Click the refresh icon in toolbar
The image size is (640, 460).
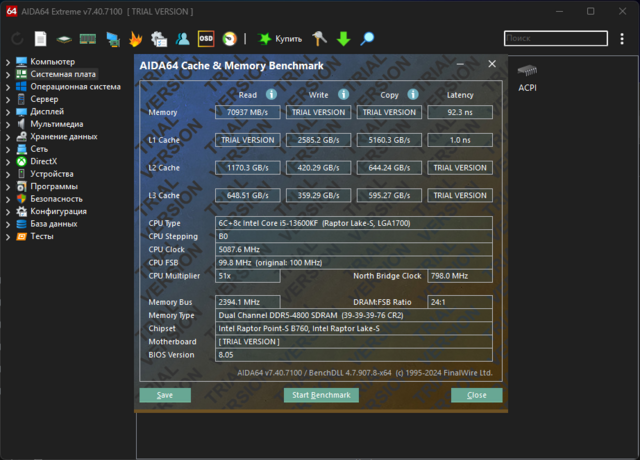click(x=17, y=39)
